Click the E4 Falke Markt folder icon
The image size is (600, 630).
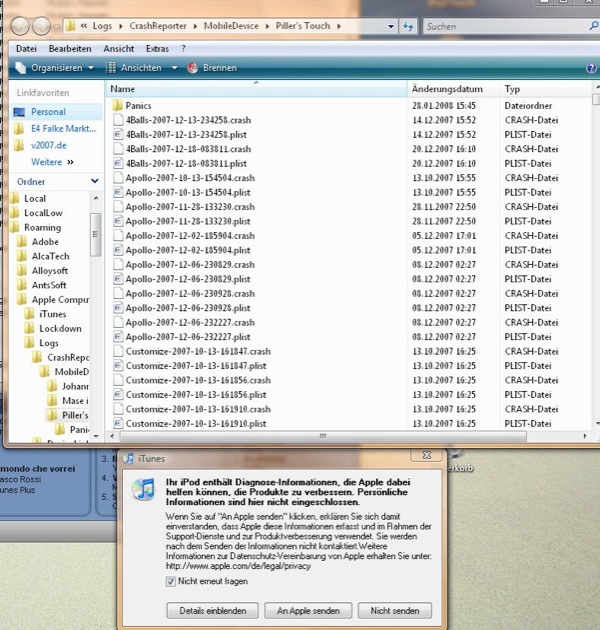[x=18, y=129]
